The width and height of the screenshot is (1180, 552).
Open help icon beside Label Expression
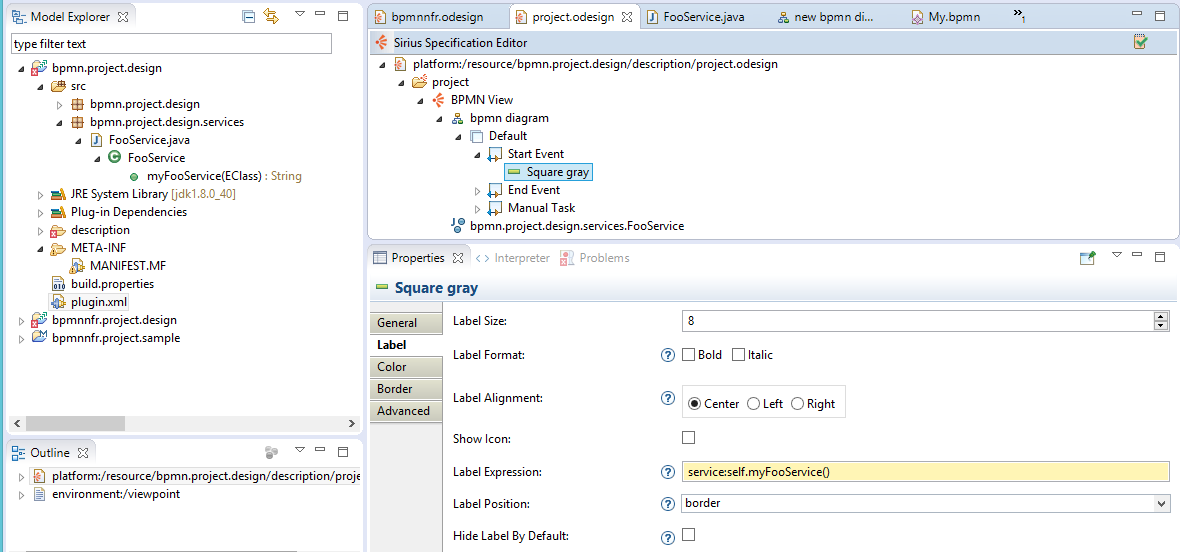pos(667,472)
